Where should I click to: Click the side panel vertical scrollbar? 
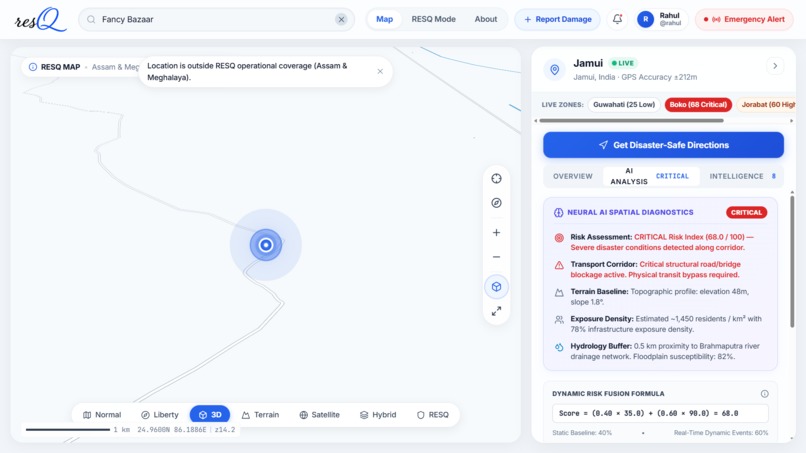[792, 260]
